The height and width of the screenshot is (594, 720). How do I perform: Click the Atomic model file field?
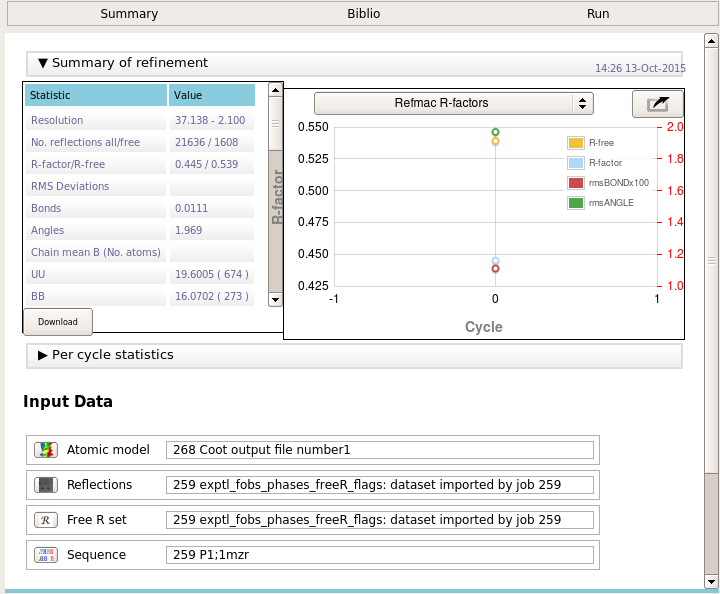(380, 450)
